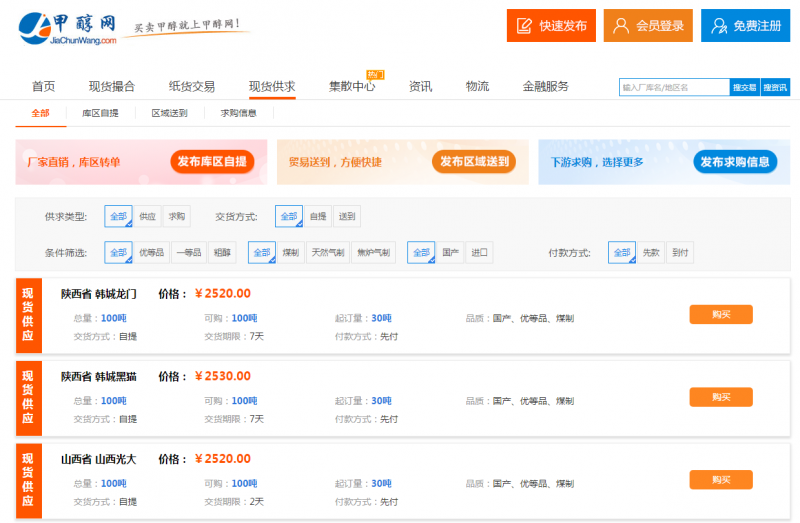Filter 交货方式 by 自提
This screenshot has height=523, width=800.
coord(318,216)
